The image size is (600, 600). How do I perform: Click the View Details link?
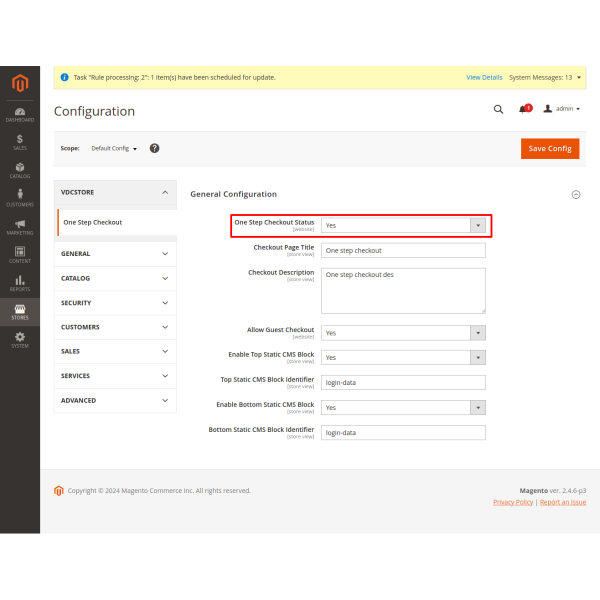click(x=484, y=77)
